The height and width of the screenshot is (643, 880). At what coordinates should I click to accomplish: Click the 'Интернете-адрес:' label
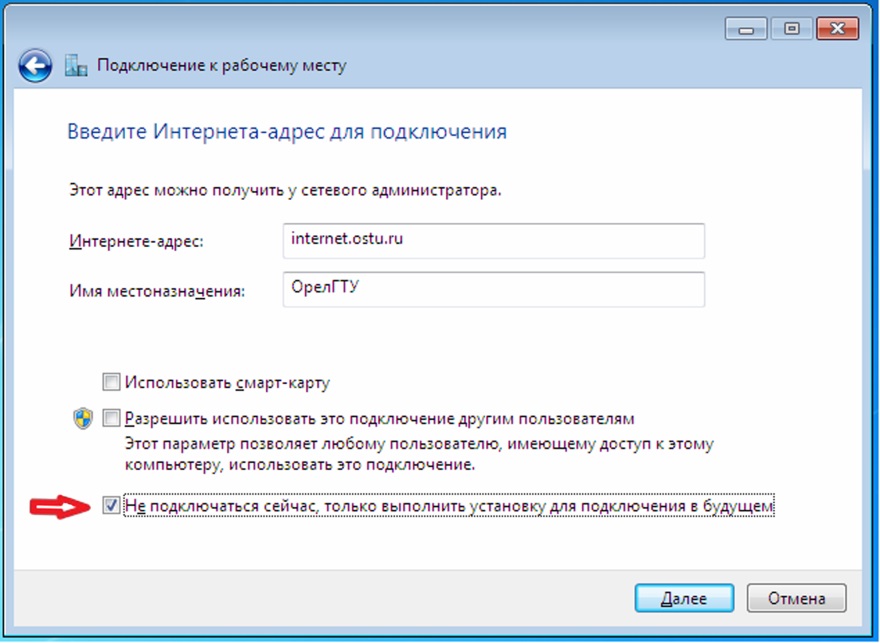(x=135, y=242)
